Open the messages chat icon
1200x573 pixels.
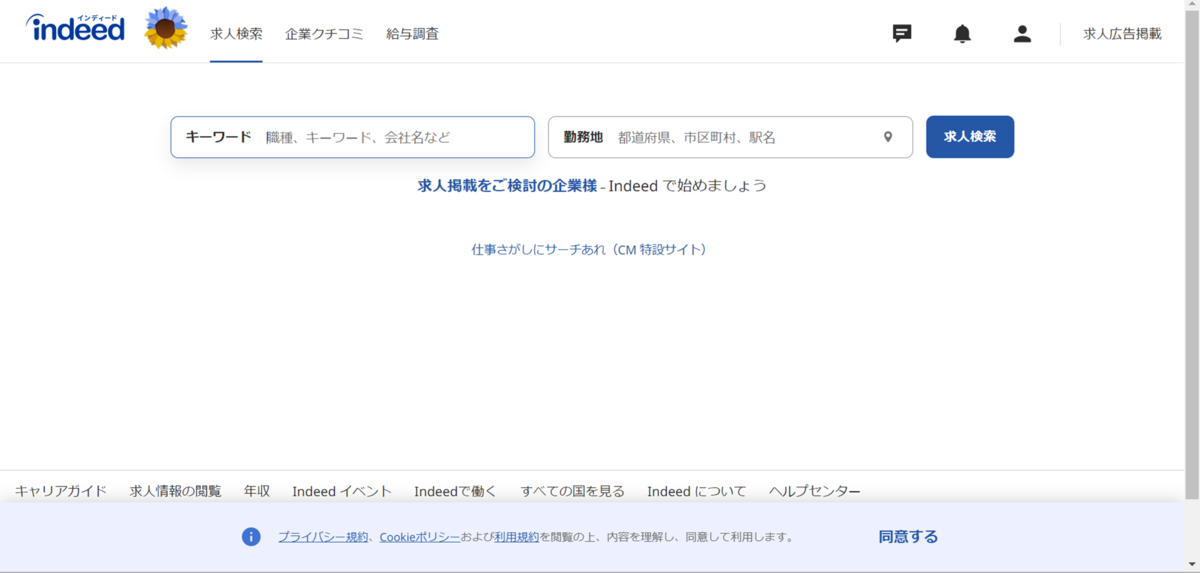(x=902, y=34)
